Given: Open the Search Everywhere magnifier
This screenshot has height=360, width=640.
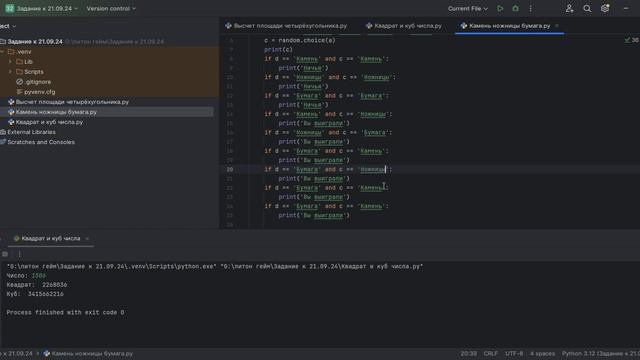Looking at the screenshot, I should point(587,9).
